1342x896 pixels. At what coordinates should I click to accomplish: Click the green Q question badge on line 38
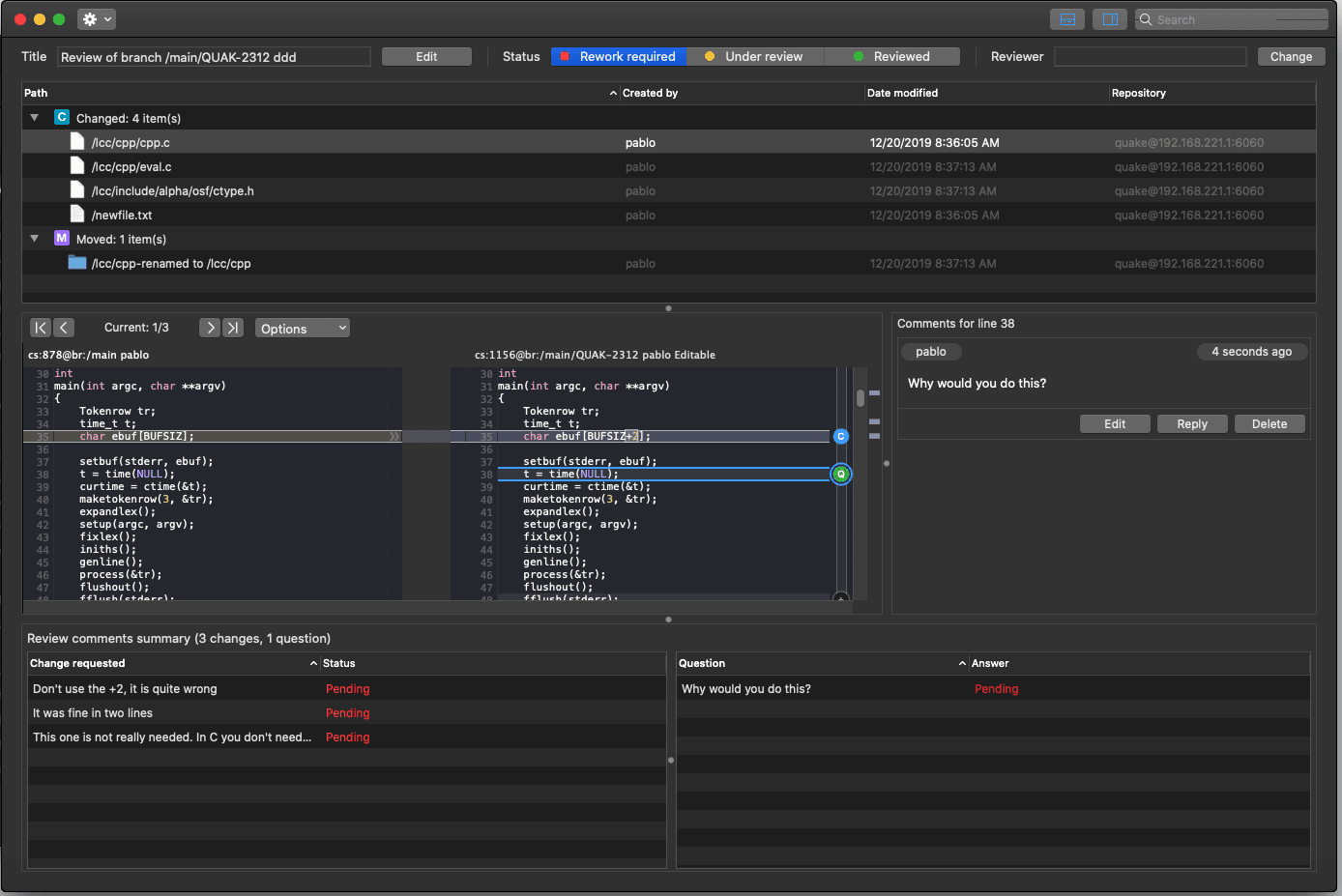pyautogui.click(x=840, y=475)
